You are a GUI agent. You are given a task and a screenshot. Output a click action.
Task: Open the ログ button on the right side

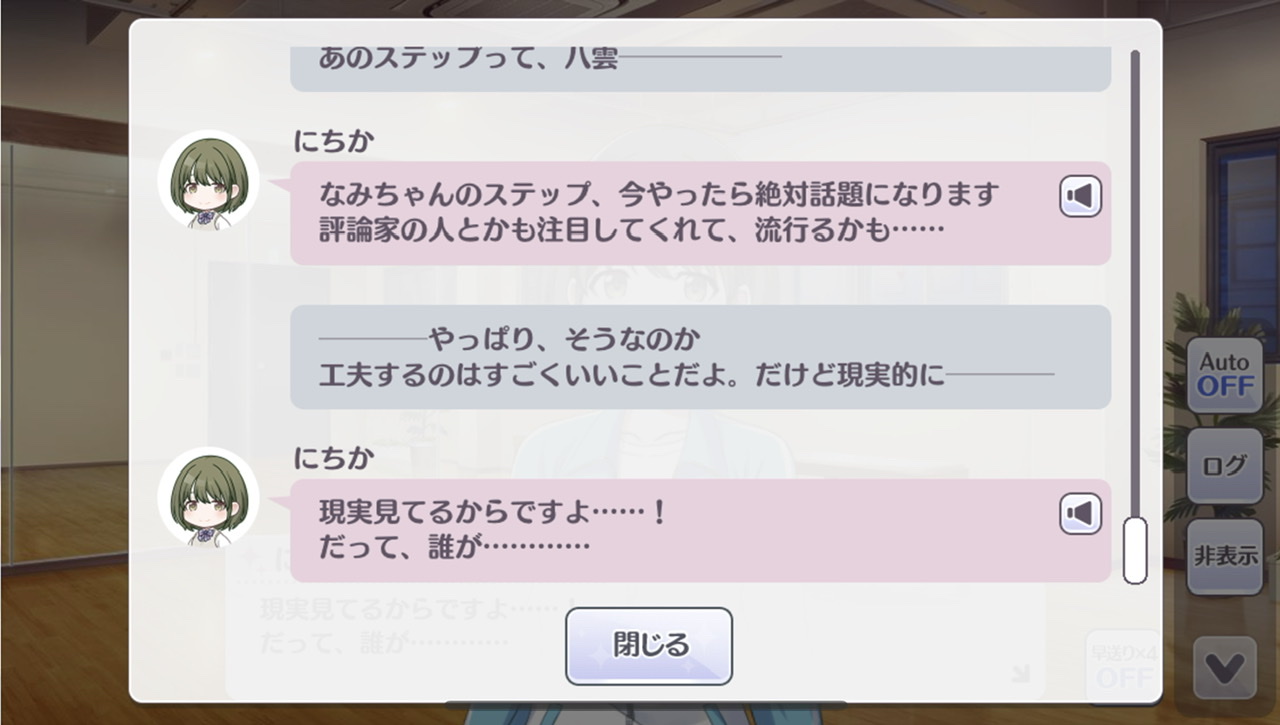point(1225,465)
